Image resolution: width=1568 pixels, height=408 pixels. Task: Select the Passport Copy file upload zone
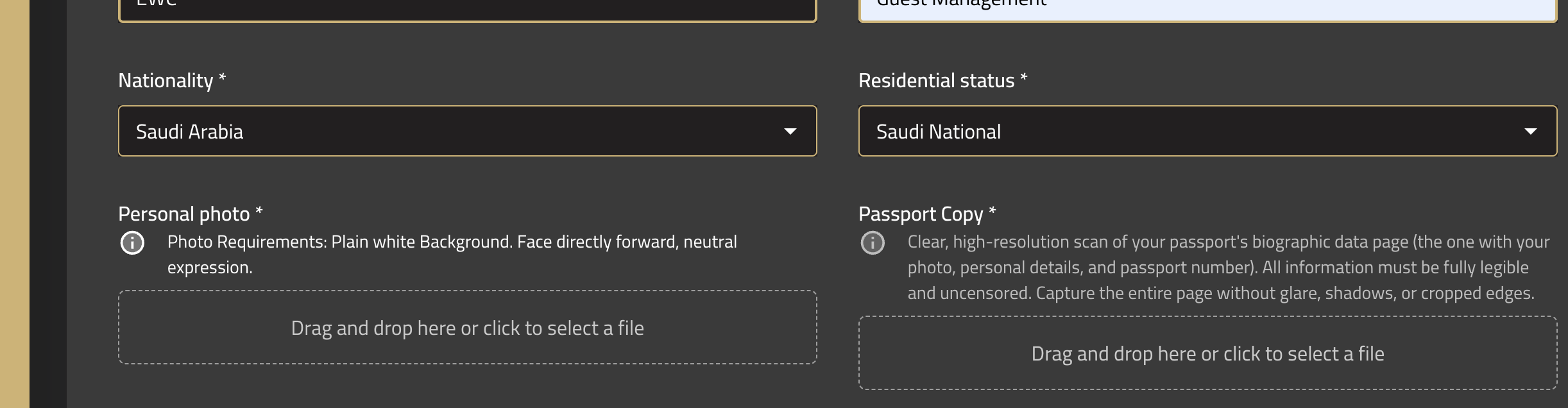click(x=1207, y=353)
